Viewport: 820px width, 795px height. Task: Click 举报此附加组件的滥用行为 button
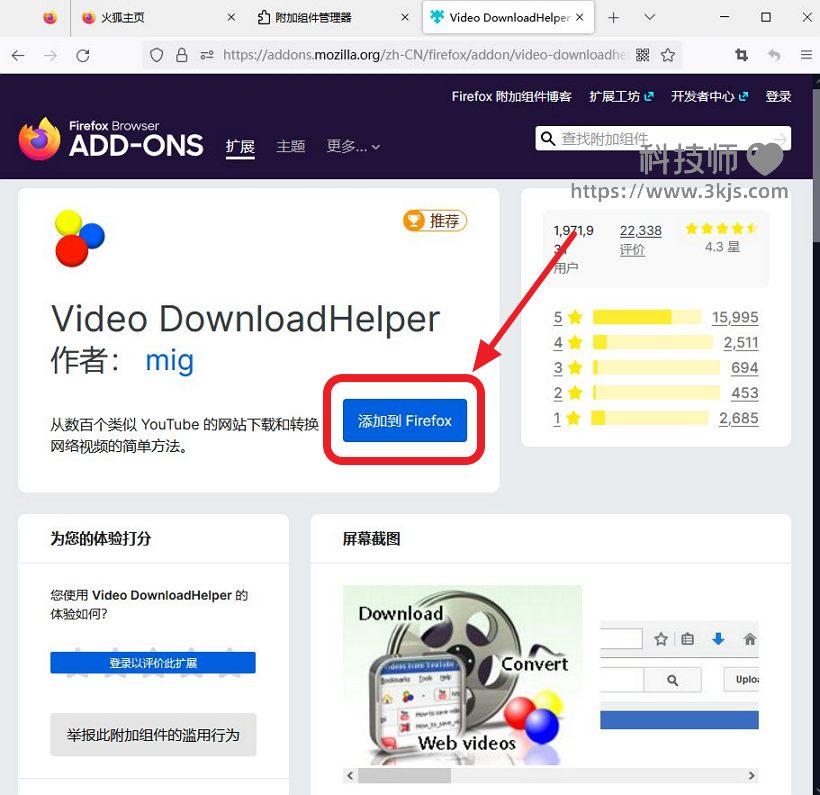(153, 735)
